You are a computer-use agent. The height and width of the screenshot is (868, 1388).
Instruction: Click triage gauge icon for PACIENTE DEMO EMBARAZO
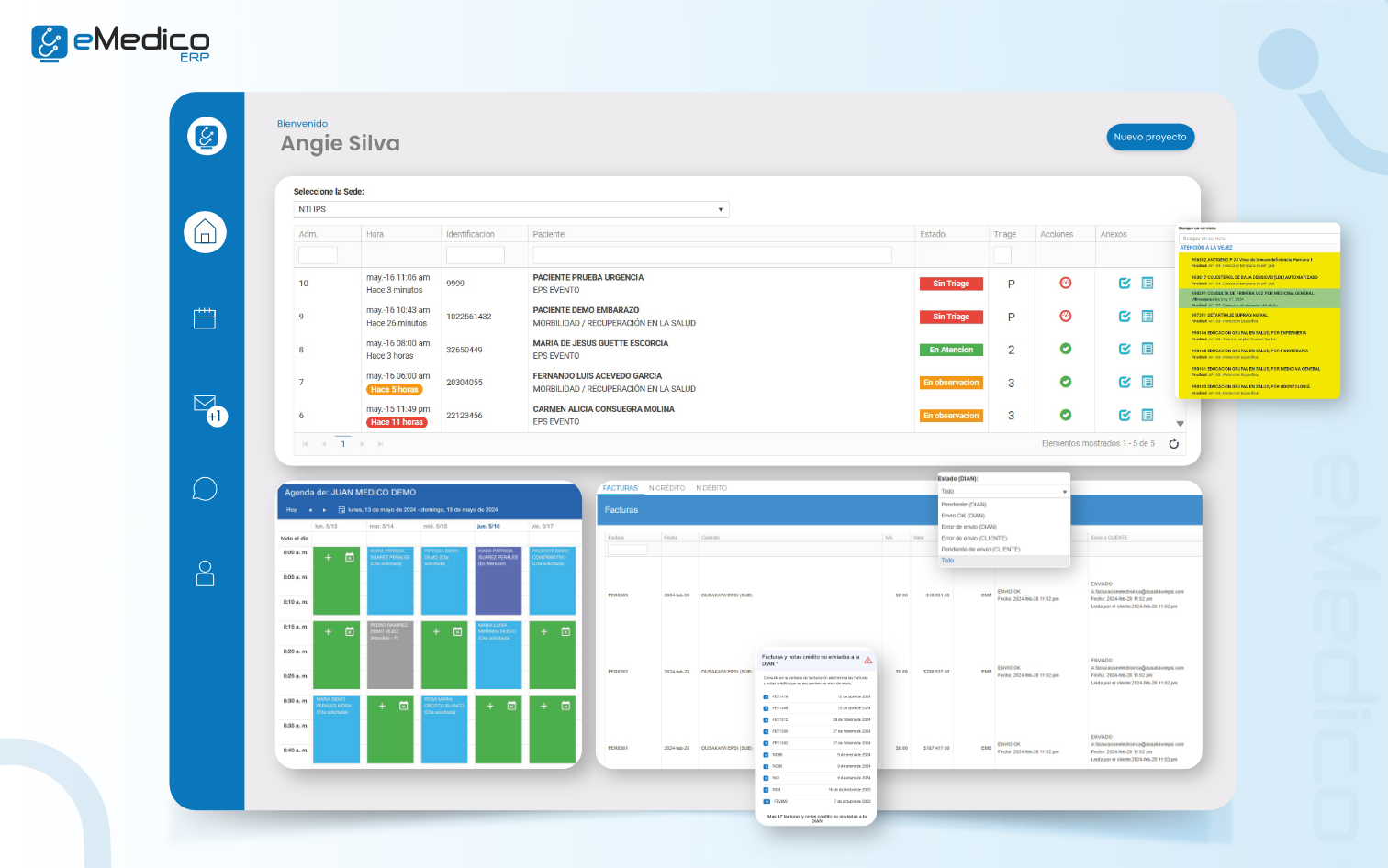pos(1066,316)
